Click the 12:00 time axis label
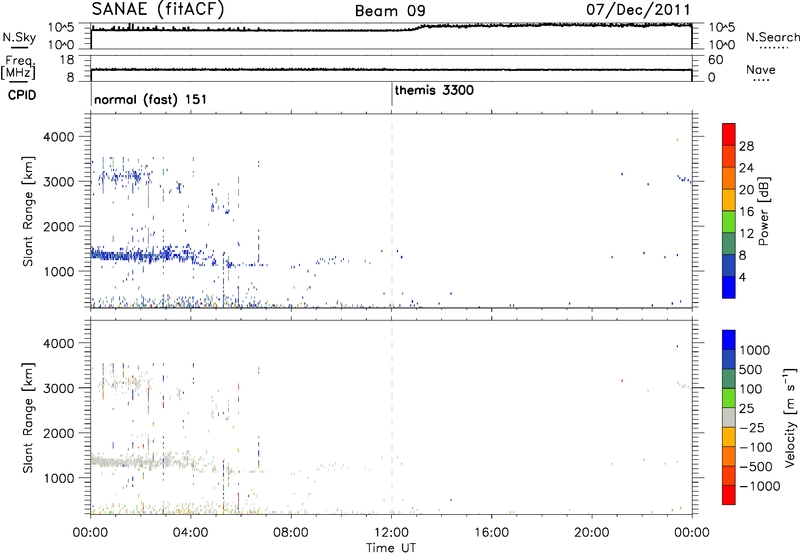Viewport: 800px width, 554px height. click(x=391, y=533)
